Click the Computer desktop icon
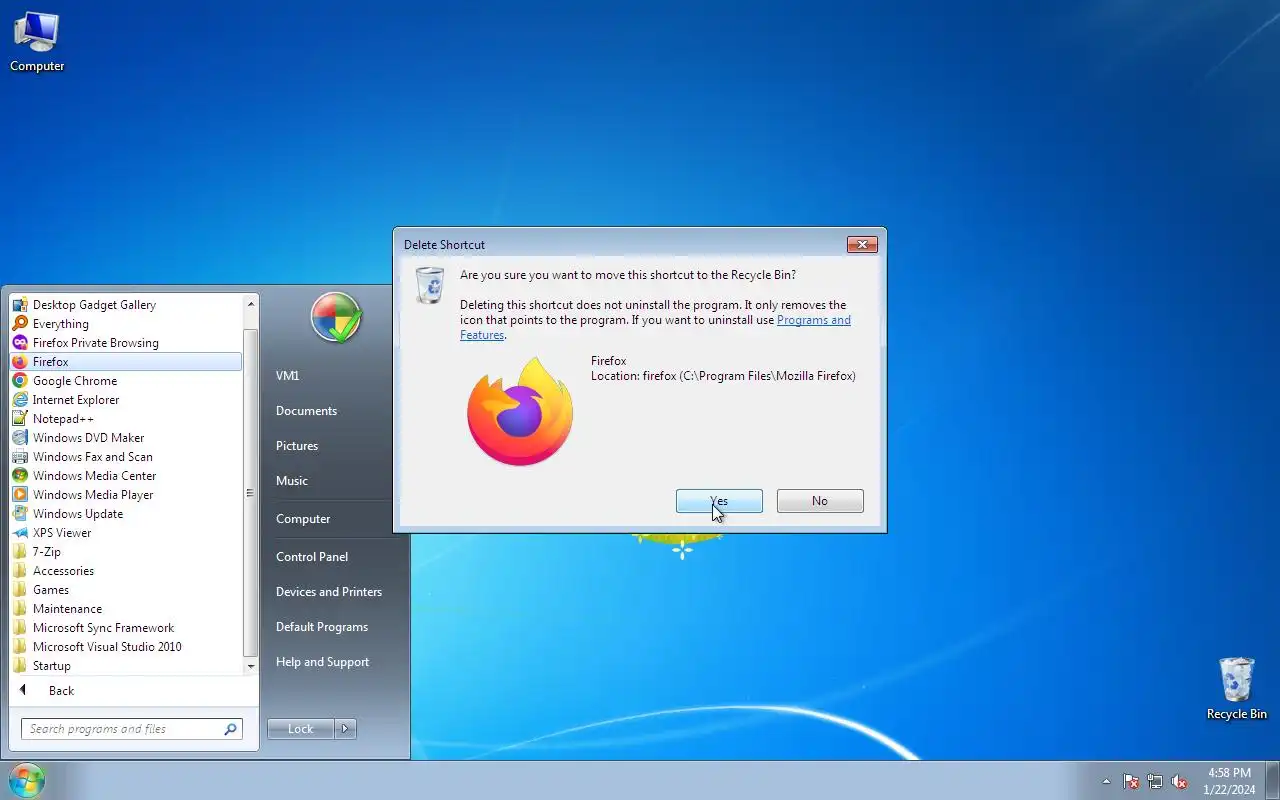 pos(37,41)
